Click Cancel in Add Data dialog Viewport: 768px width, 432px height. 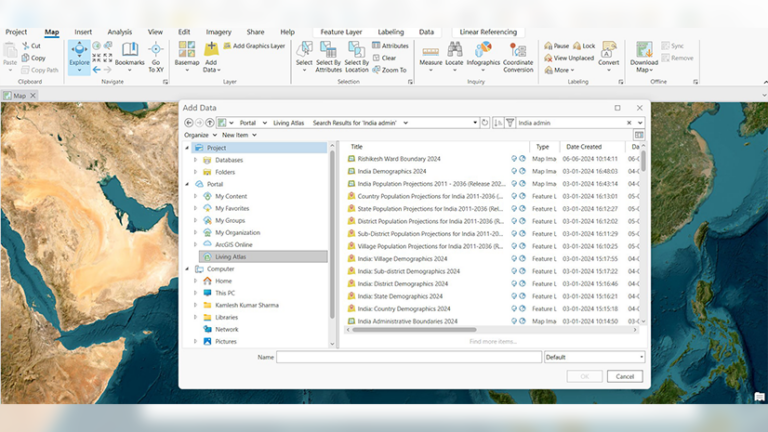(x=624, y=376)
